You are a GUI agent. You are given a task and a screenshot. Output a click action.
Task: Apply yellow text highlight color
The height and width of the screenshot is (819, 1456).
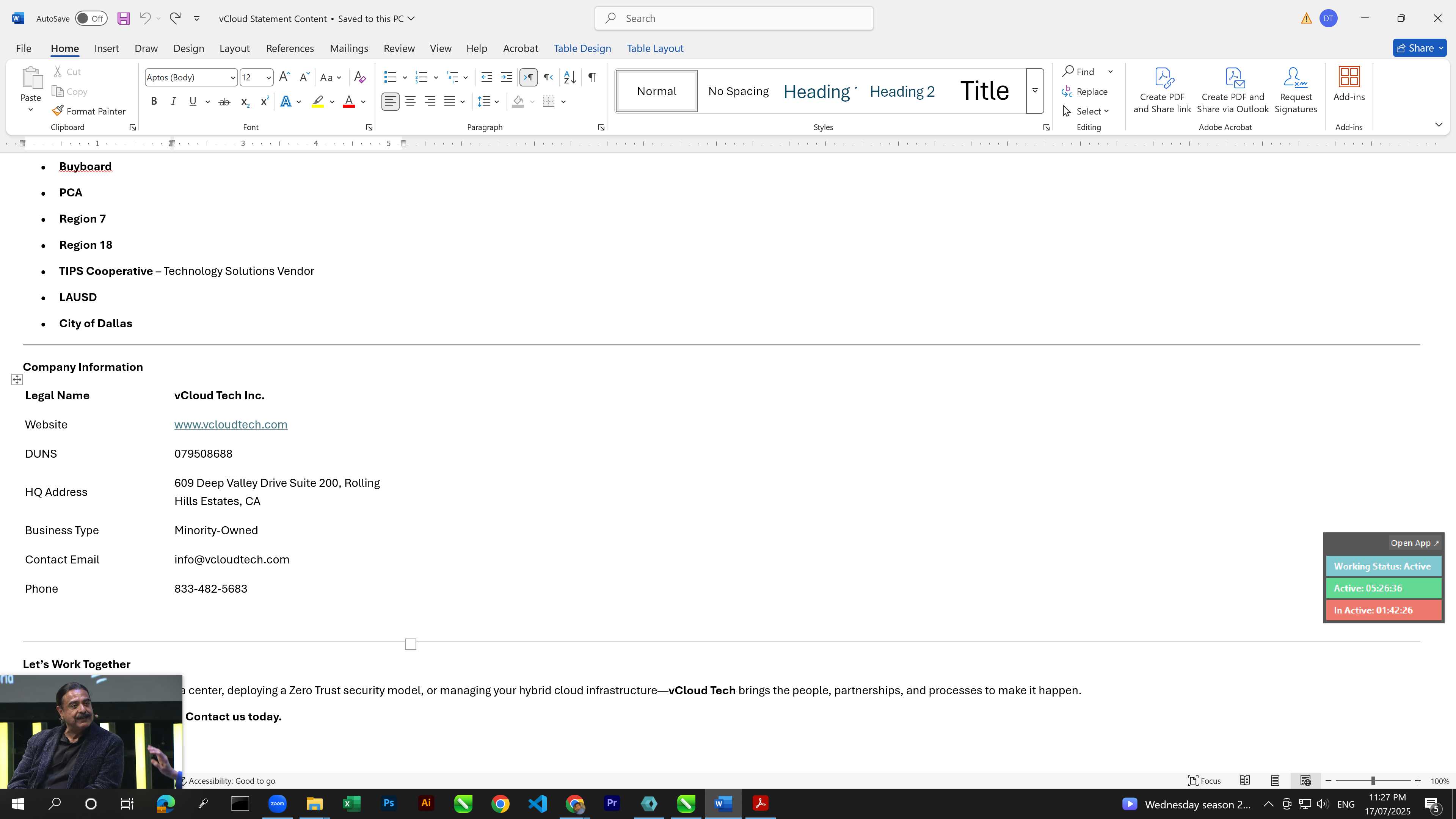click(318, 102)
